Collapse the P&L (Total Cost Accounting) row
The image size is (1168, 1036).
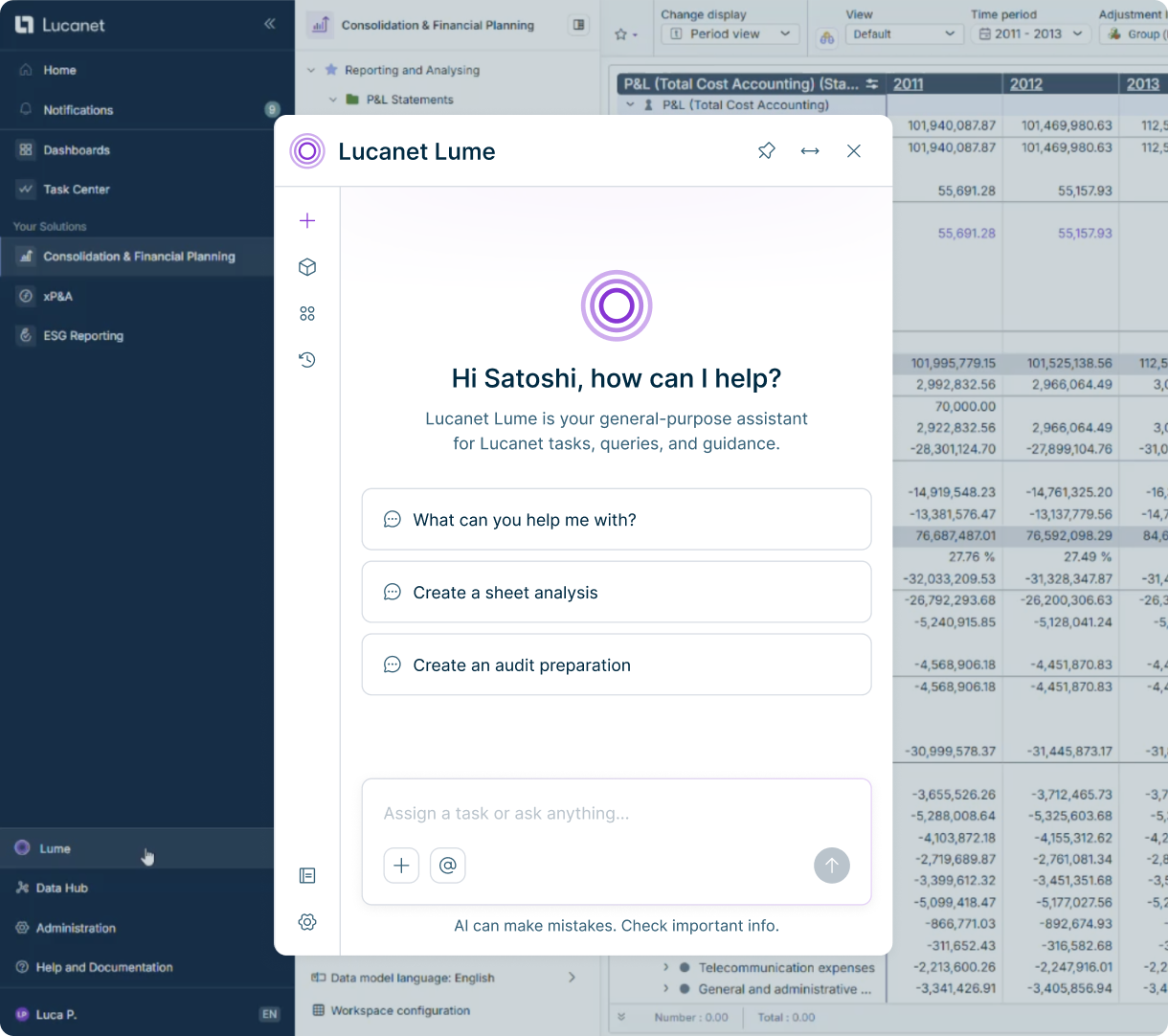[630, 105]
